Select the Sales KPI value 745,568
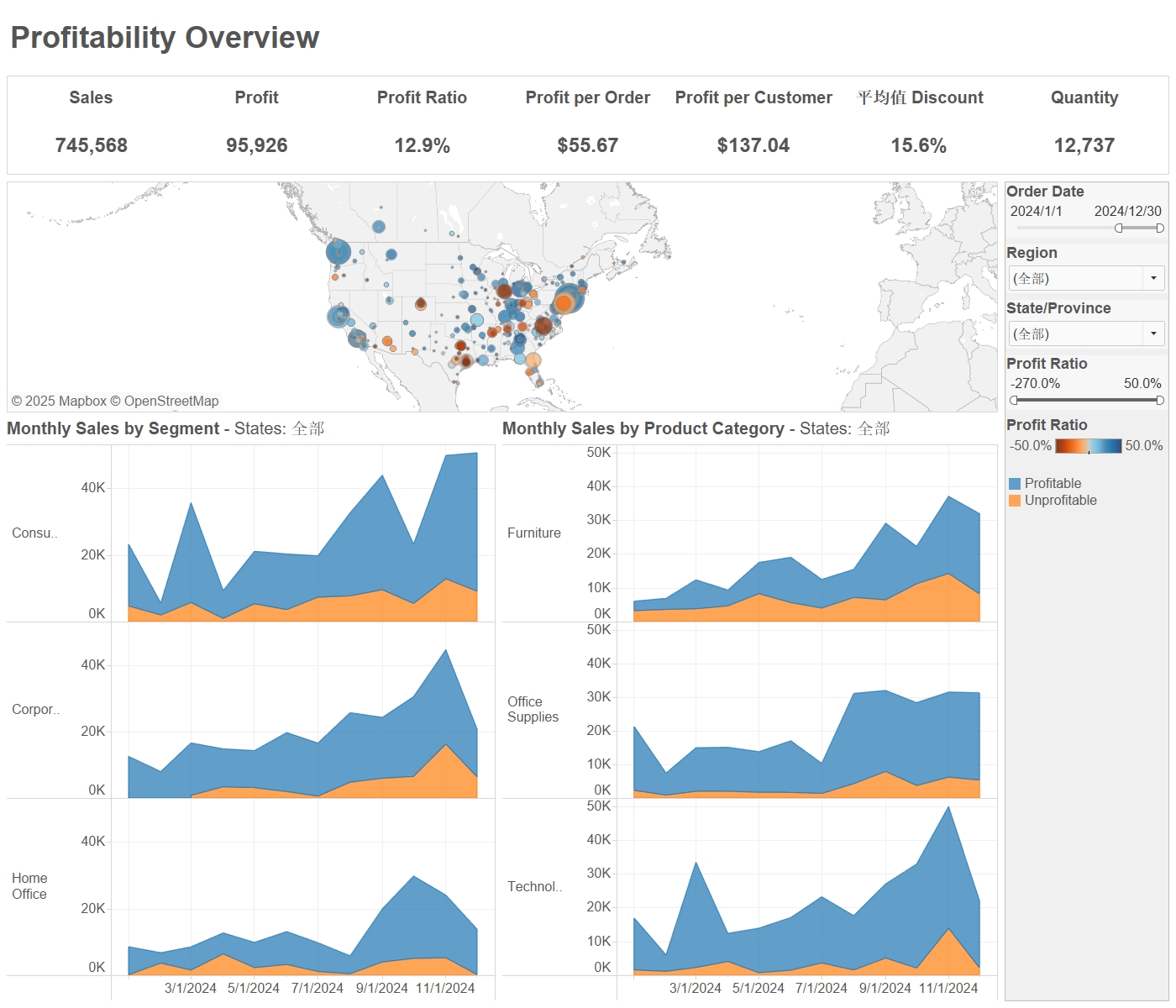The width and height of the screenshot is (1176, 1008). [x=91, y=145]
